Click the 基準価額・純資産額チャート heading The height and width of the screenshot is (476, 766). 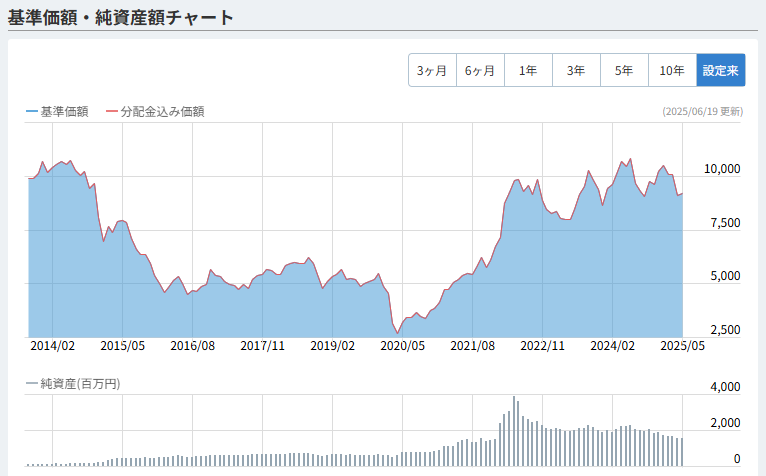pos(121,18)
